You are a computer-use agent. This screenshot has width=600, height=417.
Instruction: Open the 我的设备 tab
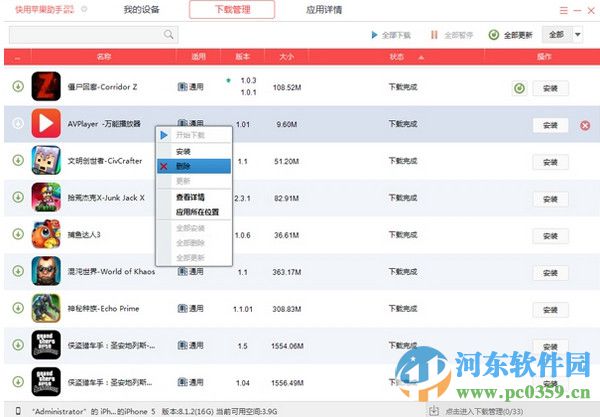[x=141, y=10]
